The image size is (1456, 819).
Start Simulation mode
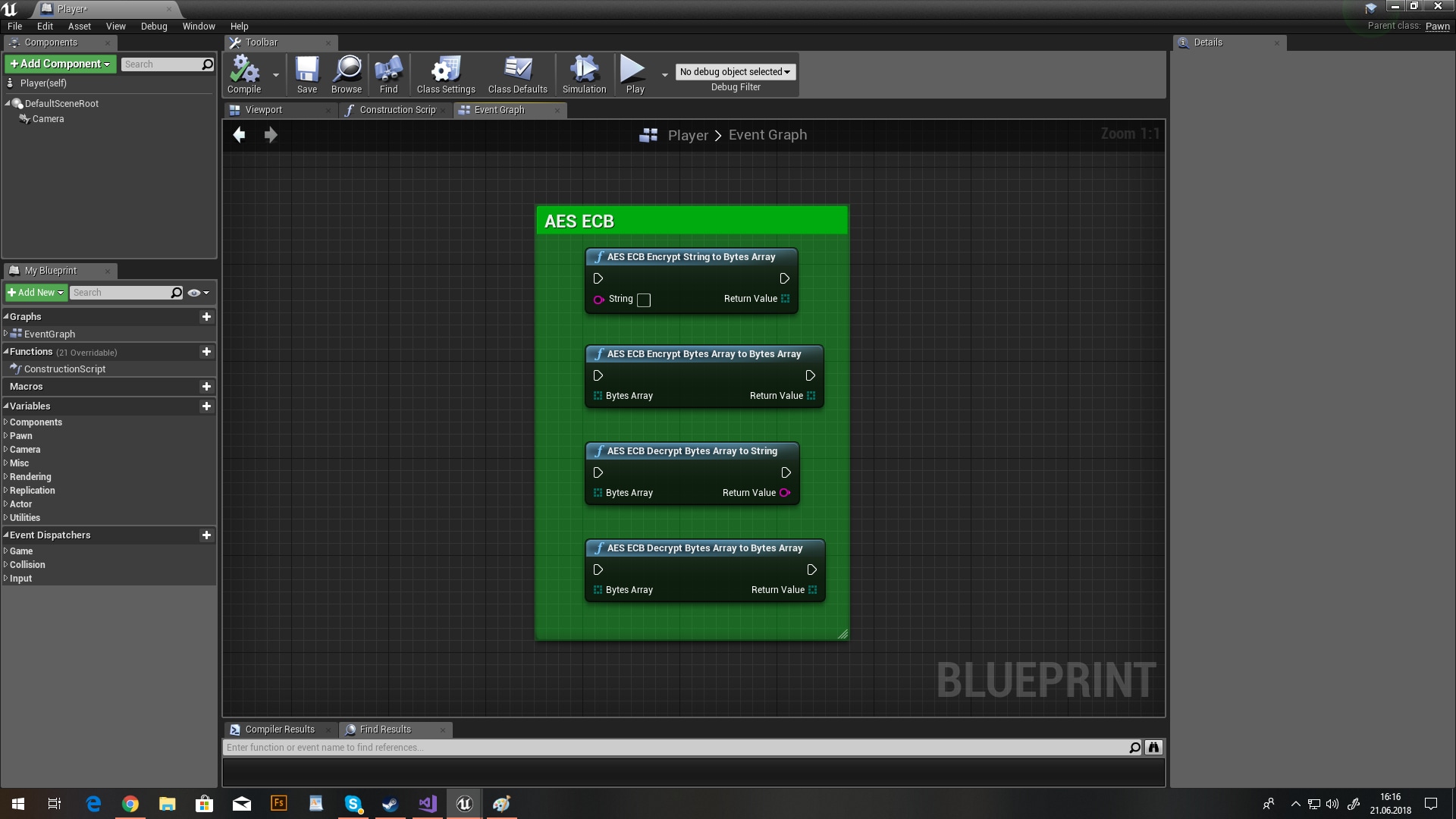click(x=583, y=74)
